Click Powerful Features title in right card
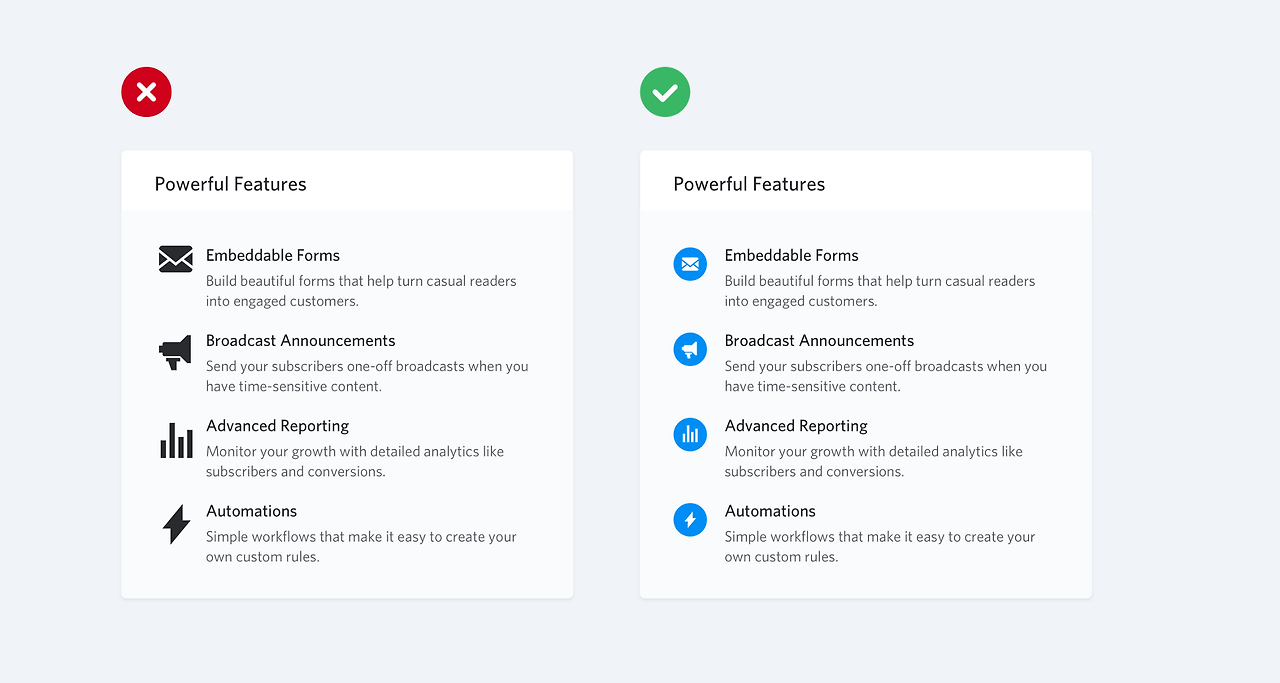1280x683 pixels. coord(749,184)
